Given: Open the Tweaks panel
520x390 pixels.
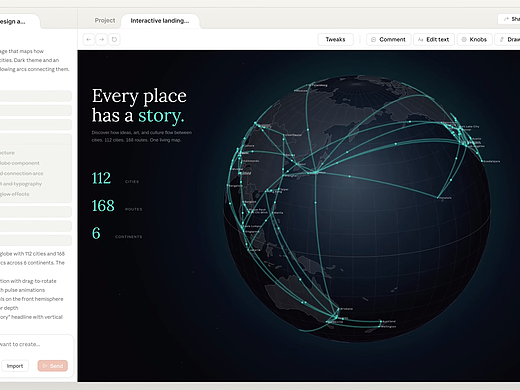Looking at the screenshot, I should click(x=335, y=39).
